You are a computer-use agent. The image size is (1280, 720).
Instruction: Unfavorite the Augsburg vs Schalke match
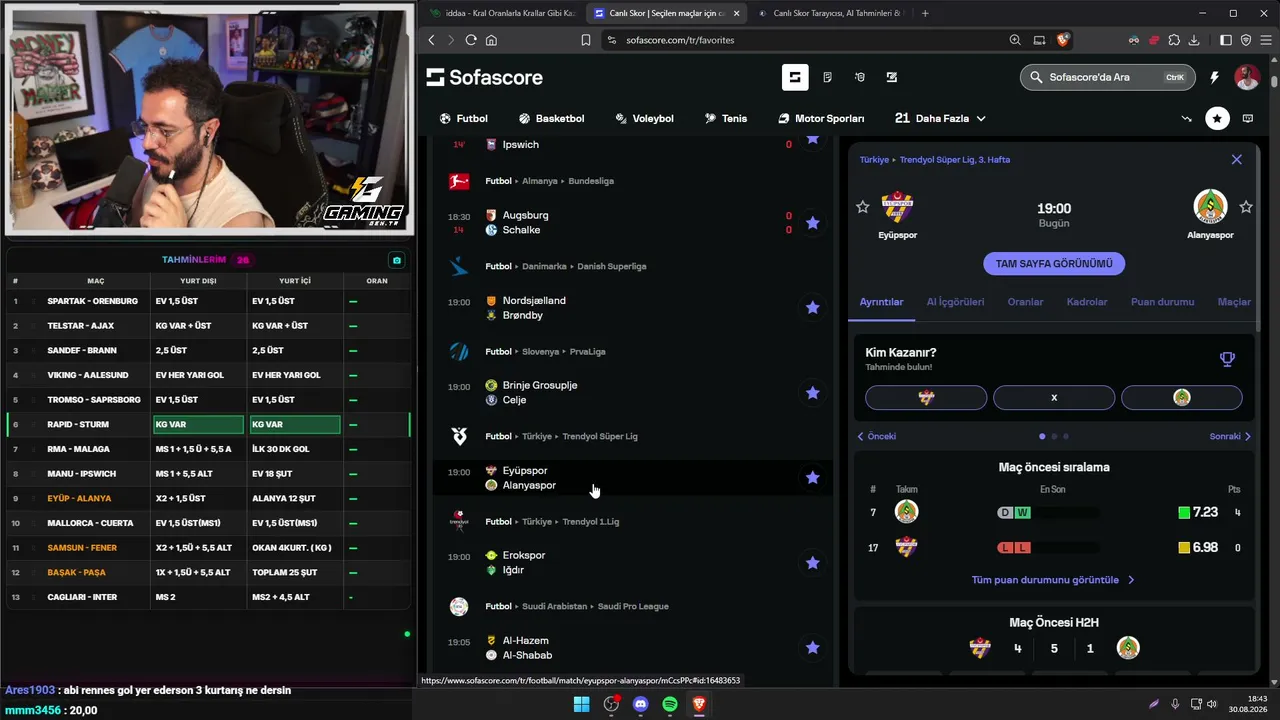812,223
